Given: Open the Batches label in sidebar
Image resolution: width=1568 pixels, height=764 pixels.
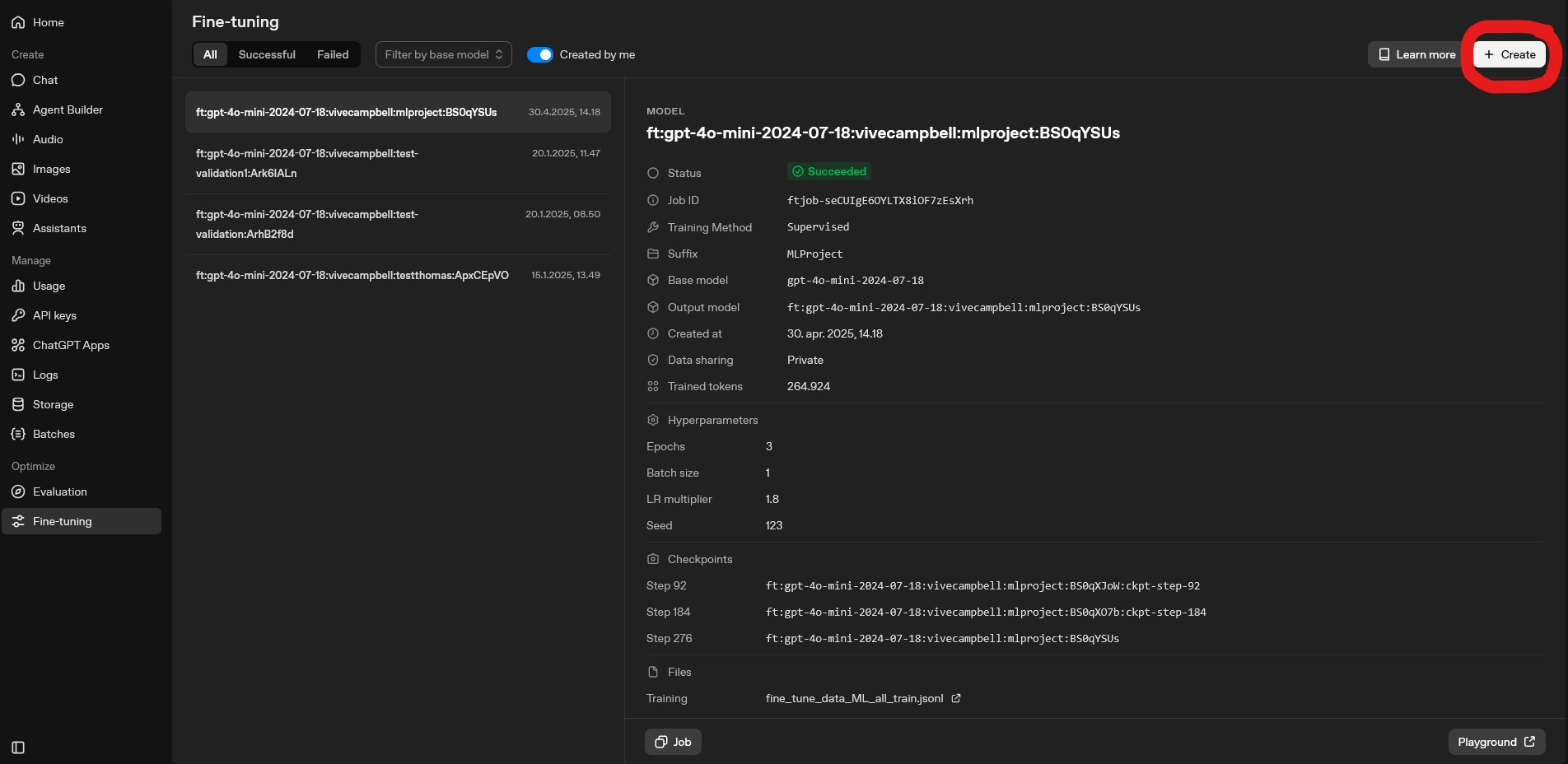Looking at the screenshot, I should 54,434.
